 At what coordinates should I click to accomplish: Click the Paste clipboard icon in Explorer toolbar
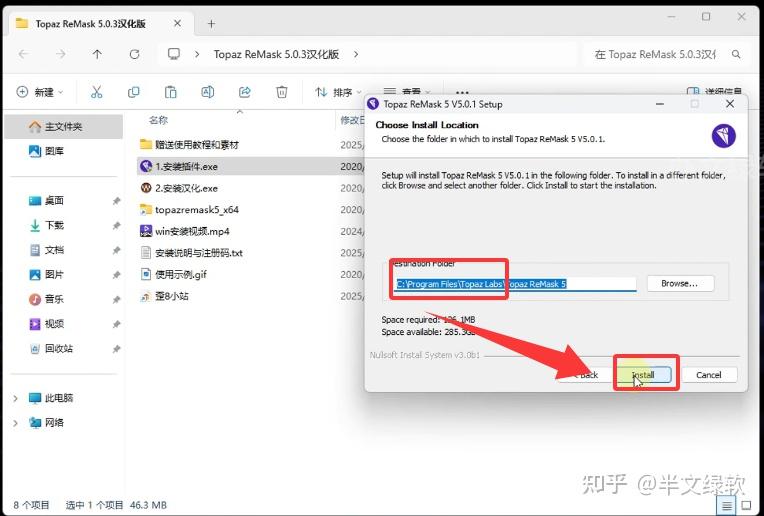[171, 92]
